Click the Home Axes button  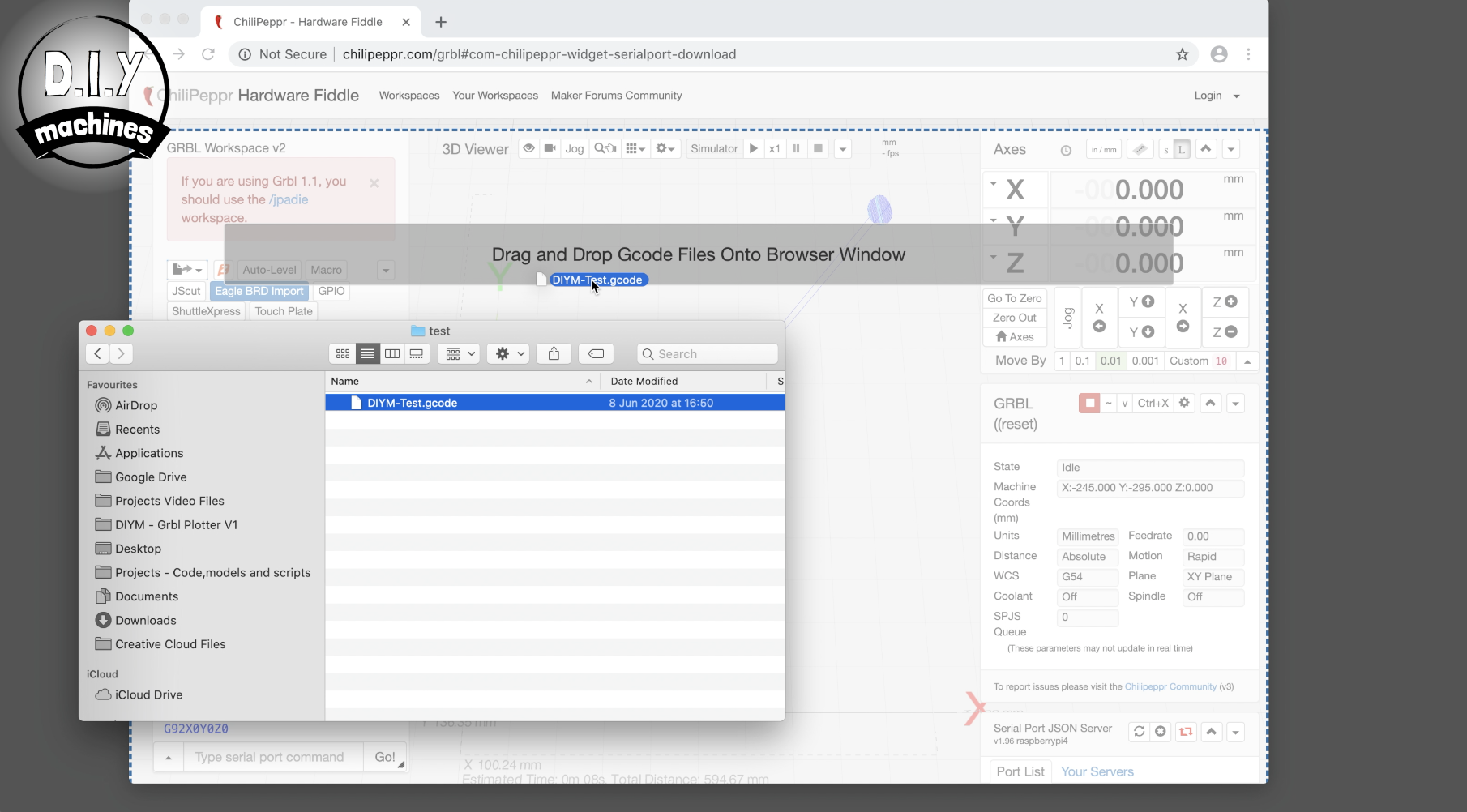click(1015, 336)
